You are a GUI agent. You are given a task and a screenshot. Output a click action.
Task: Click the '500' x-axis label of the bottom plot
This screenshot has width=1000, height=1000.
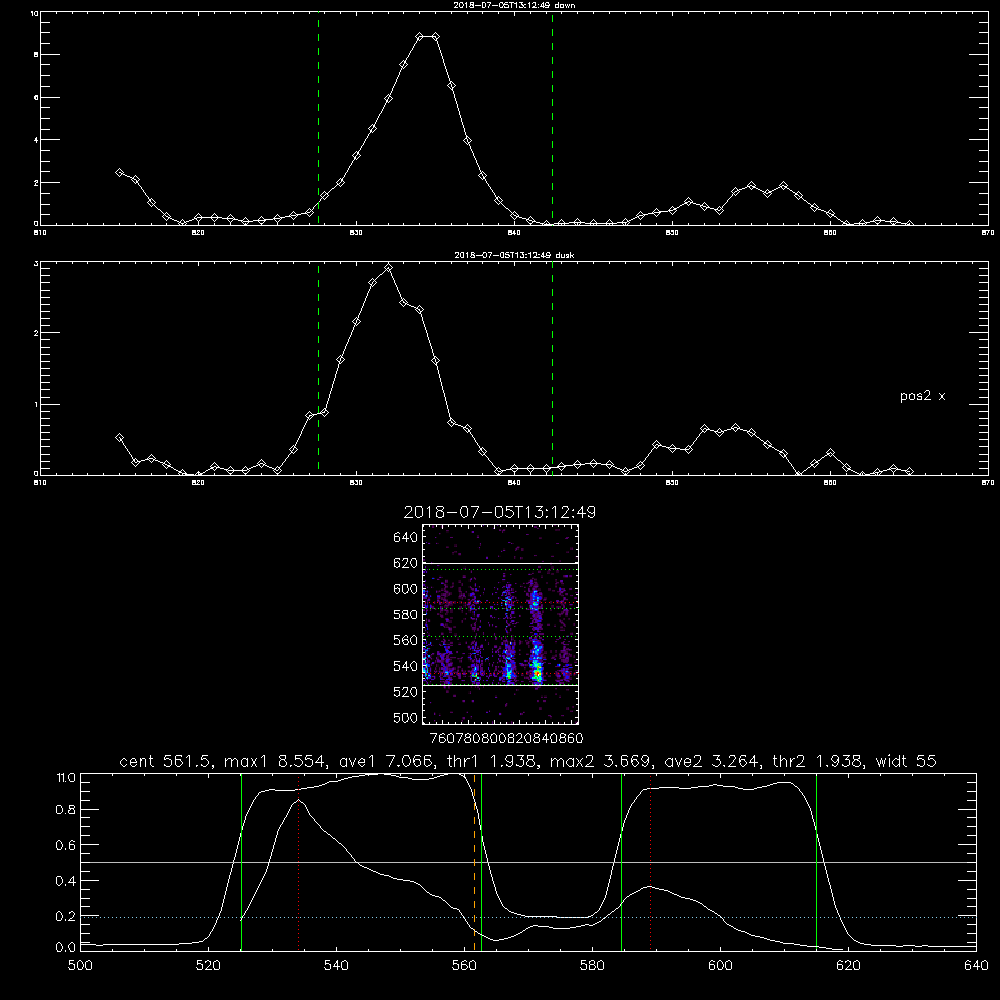coord(80,966)
